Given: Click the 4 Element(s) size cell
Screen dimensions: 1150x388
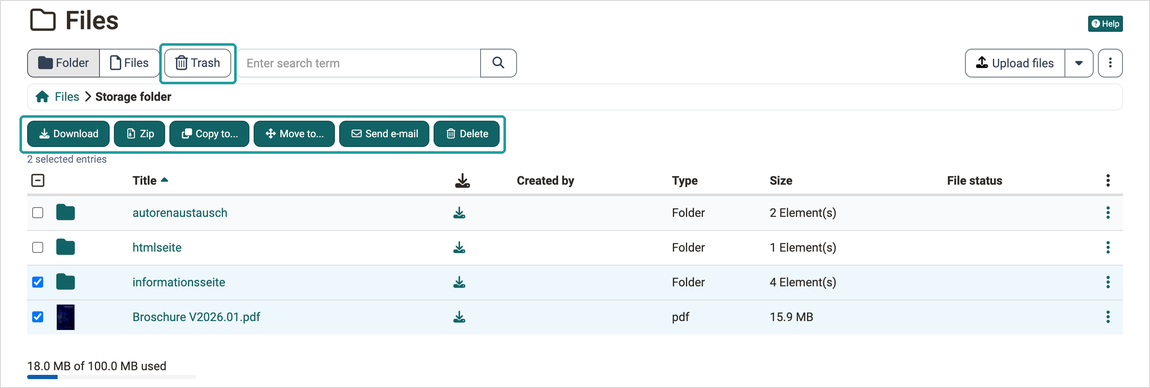Looking at the screenshot, I should [x=802, y=282].
